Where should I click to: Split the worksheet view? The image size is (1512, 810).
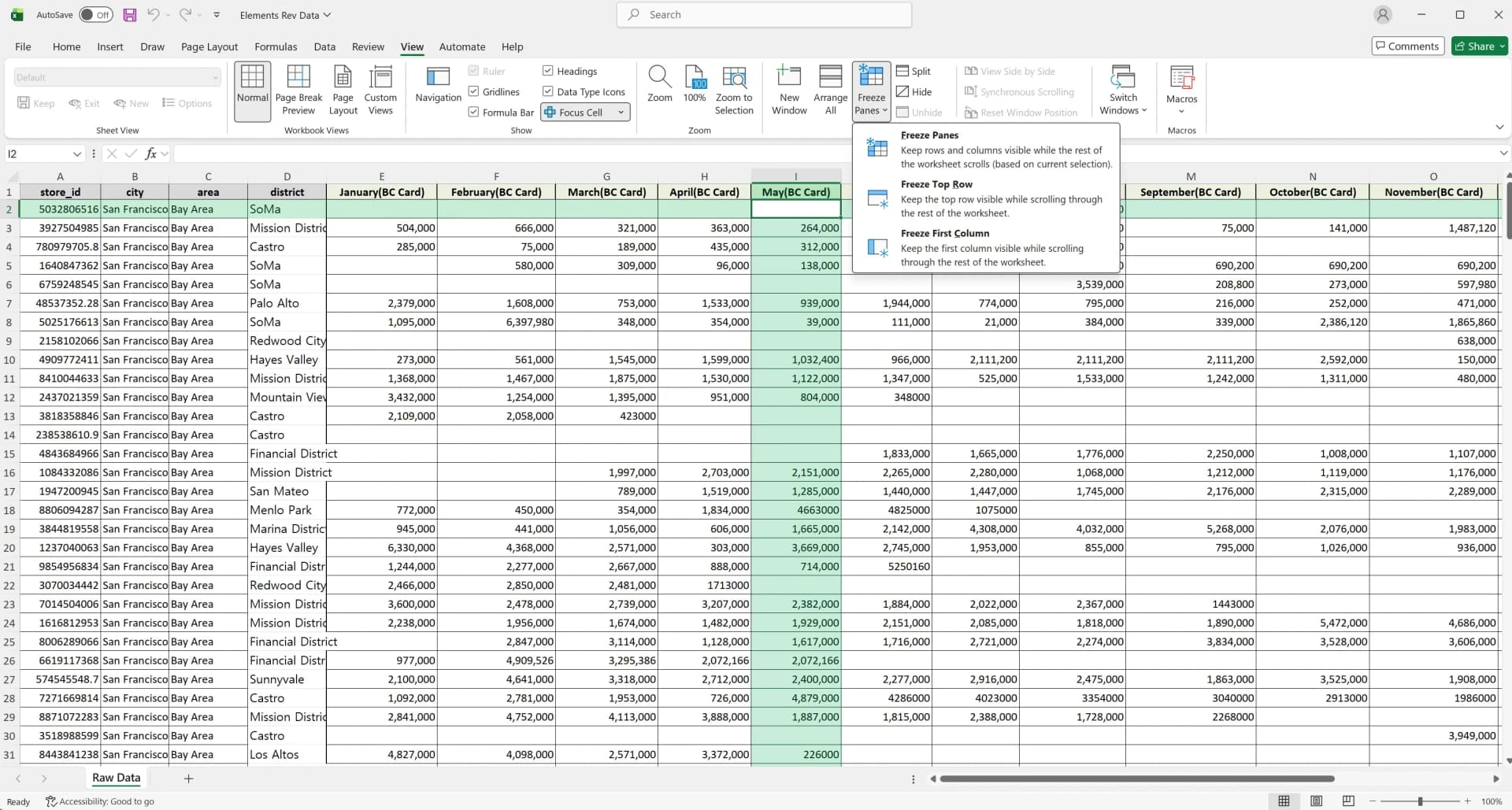coord(913,71)
